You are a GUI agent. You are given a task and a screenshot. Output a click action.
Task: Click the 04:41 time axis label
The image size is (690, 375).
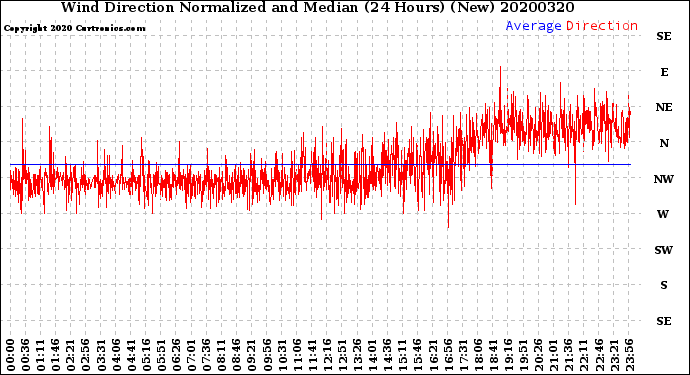(131, 355)
